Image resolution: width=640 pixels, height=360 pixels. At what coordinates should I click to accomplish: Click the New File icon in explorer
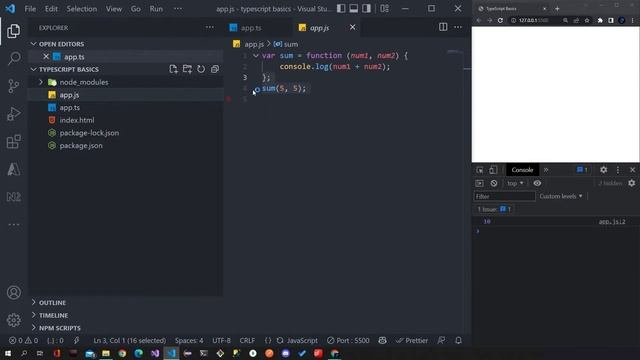[173, 69]
